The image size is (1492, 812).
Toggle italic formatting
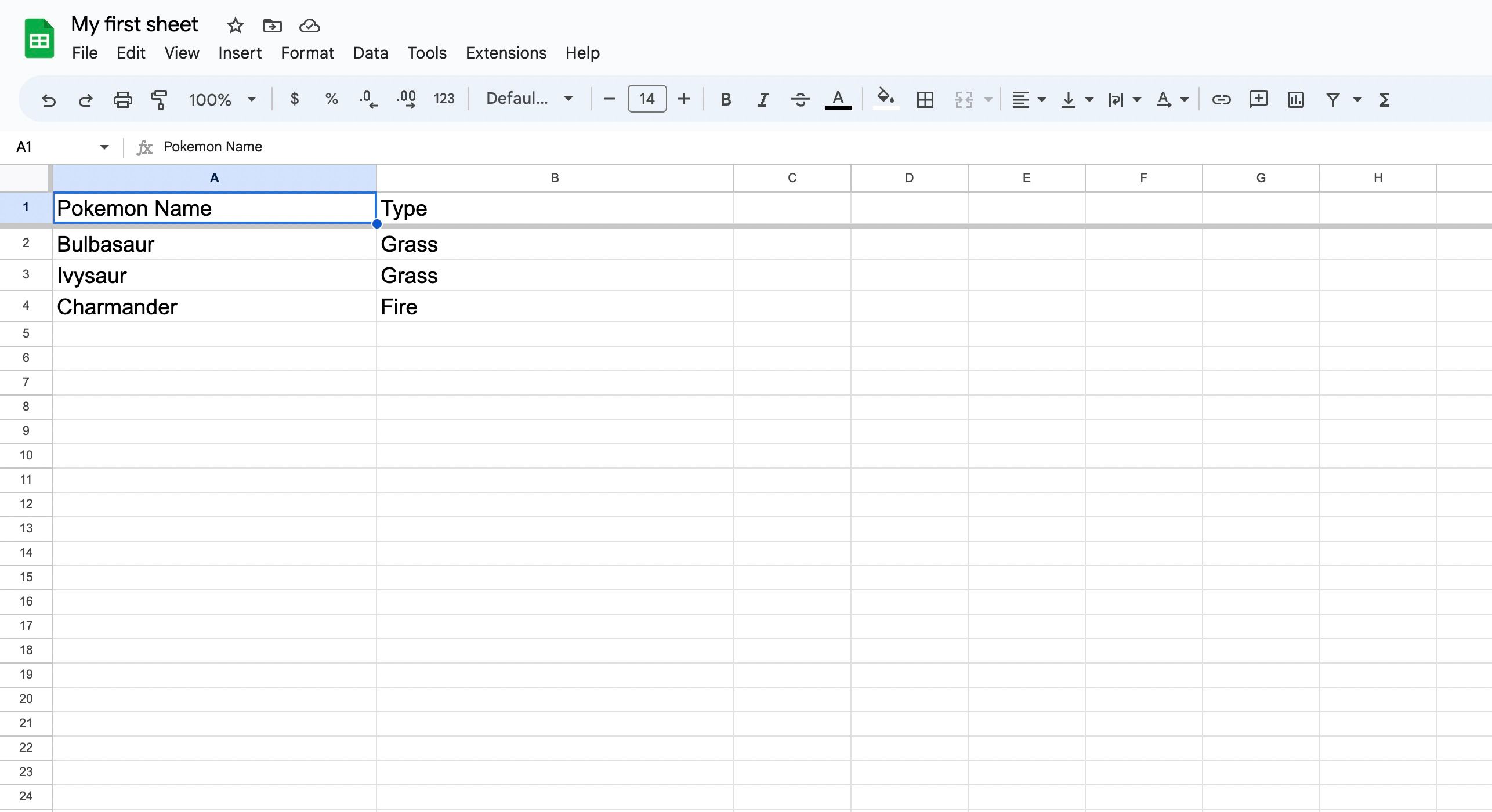pyautogui.click(x=763, y=100)
